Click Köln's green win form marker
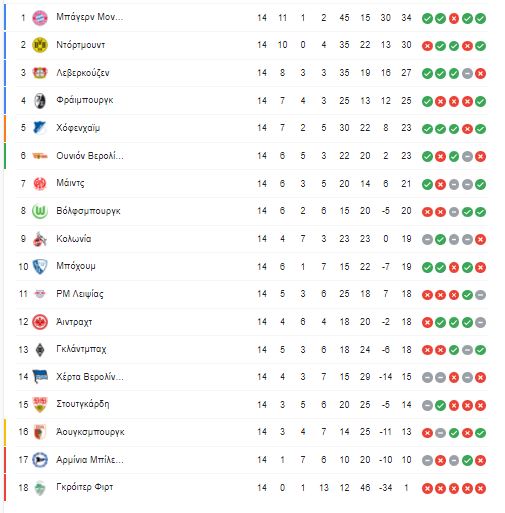This screenshot has width=505, height=513. [x=440, y=239]
